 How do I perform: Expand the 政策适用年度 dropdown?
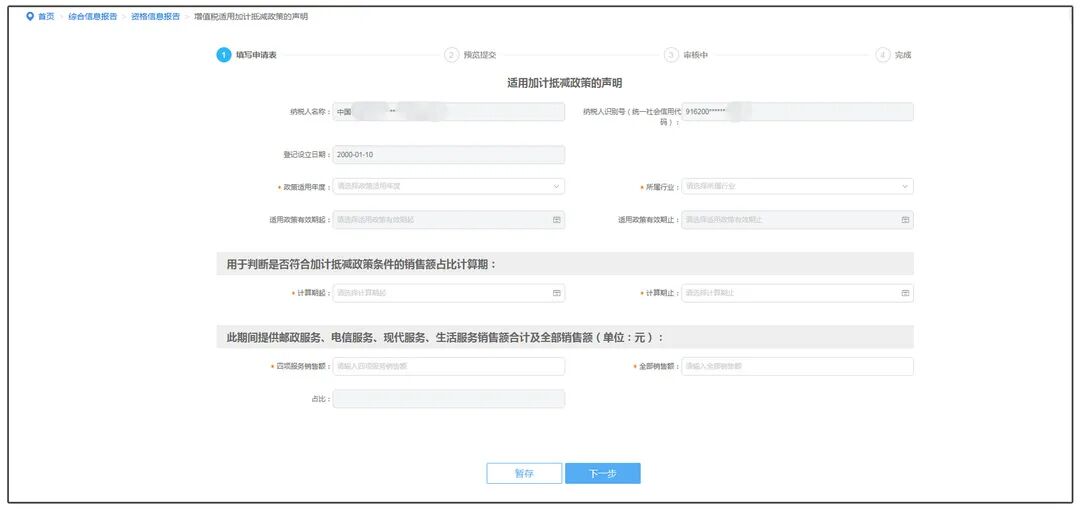point(448,186)
